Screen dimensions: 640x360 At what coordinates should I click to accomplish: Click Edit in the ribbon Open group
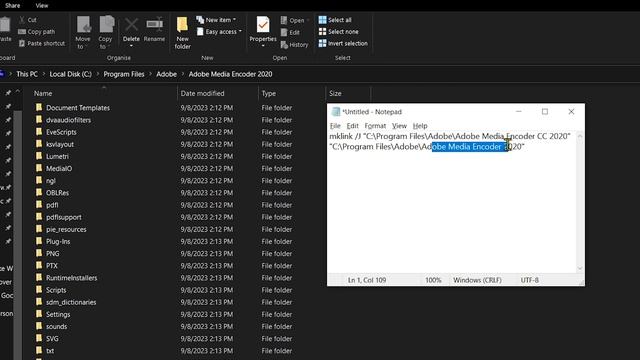click(x=290, y=32)
